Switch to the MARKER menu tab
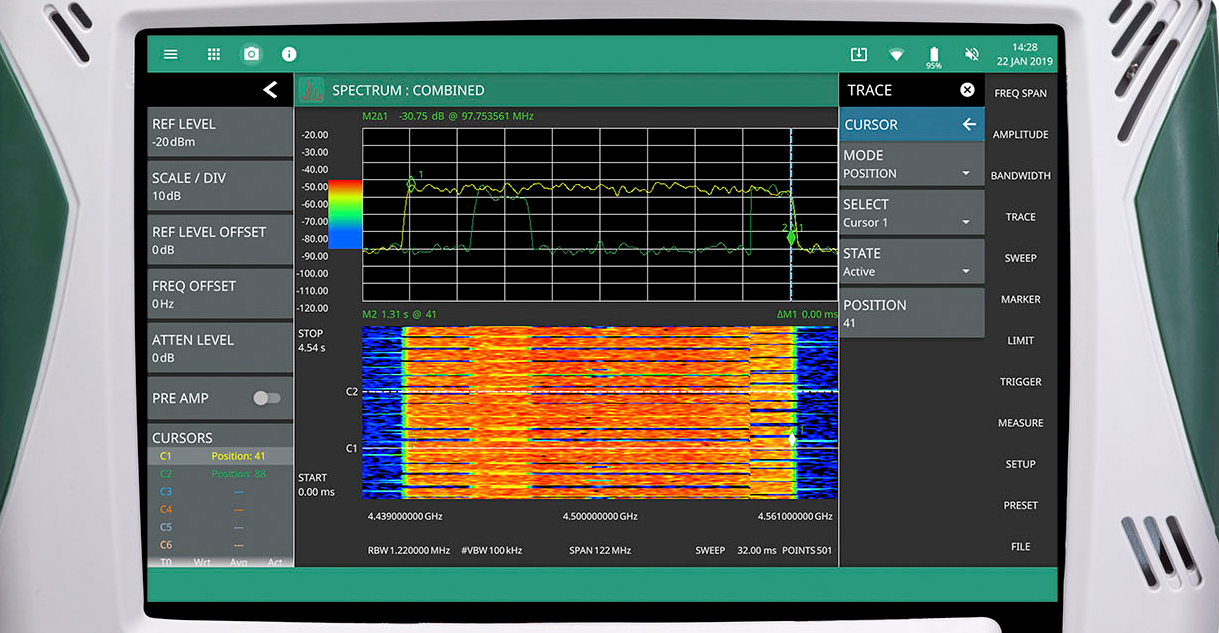1219x633 pixels. click(x=1020, y=299)
